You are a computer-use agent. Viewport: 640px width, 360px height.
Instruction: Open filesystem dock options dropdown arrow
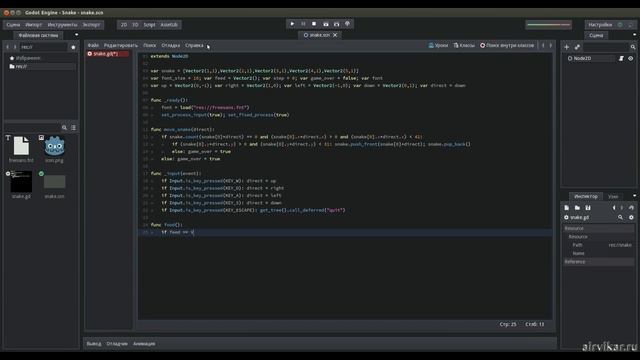76,35
